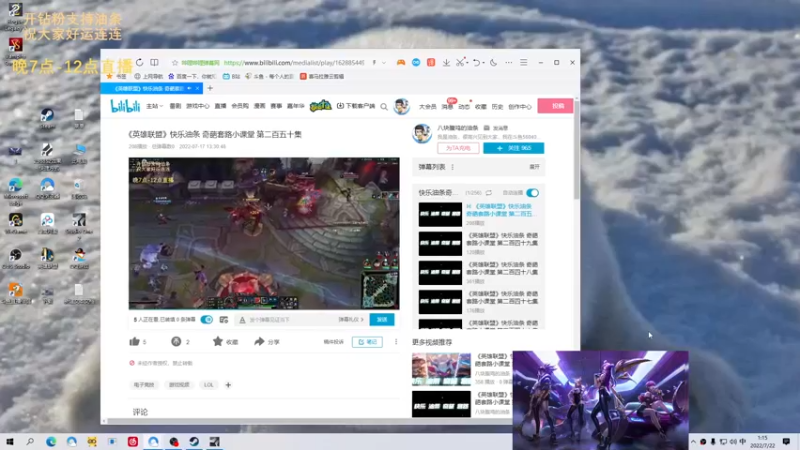Open the three-dot more tools icon

pyautogui.click(x=509, y=62)
